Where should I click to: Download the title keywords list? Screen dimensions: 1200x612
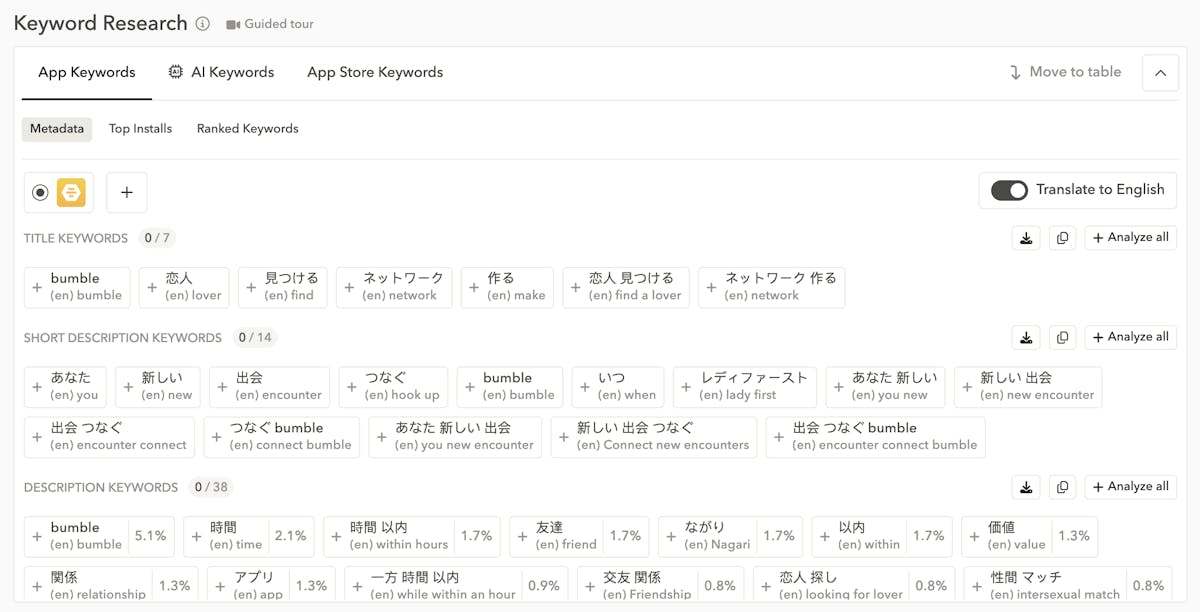coord(1026,238)
